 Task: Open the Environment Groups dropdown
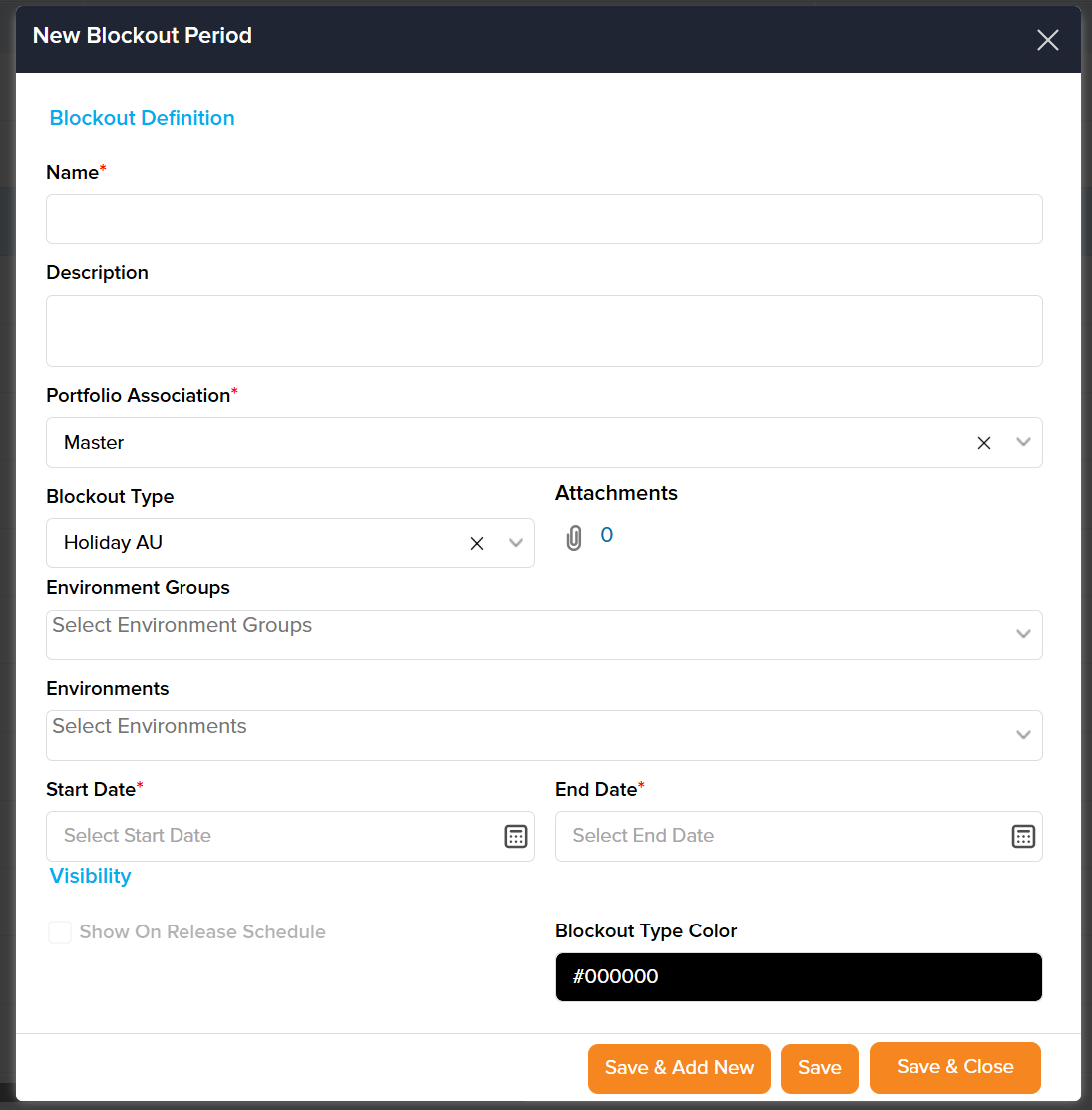(x=1023, y=634)
